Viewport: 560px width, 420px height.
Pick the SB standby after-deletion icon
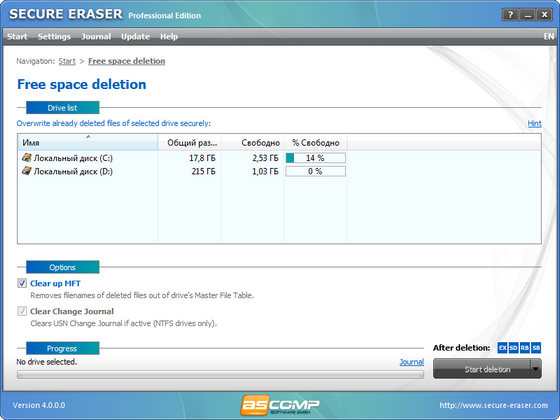click(x=536, y=348)
